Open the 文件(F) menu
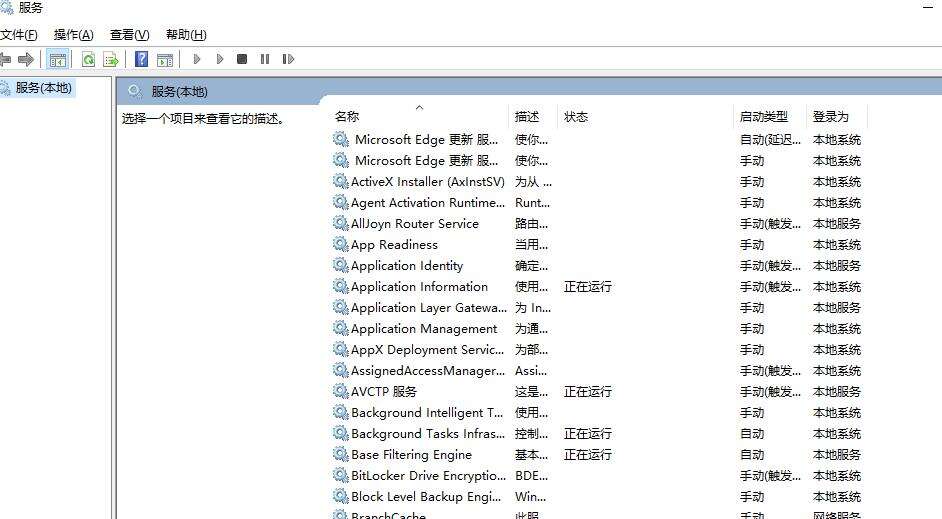Screen dimensions: 942x519 19,35
